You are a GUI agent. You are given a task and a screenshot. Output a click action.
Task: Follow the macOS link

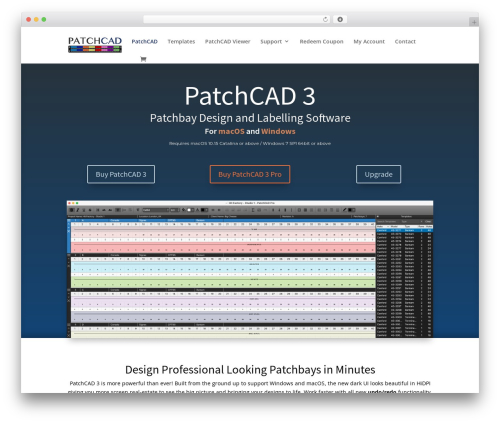coord(231,131)
